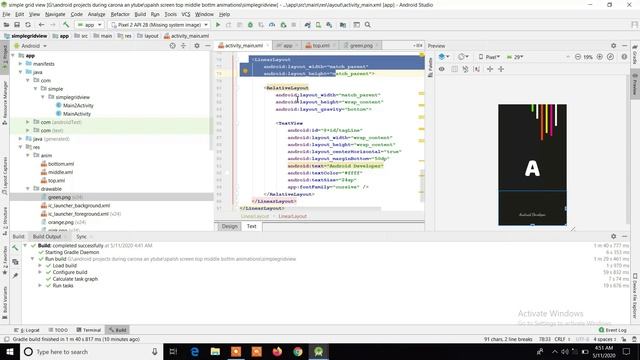The image size is (640, 360).
Task: Click the Make Project hammer icon
Action: (66, 25)
